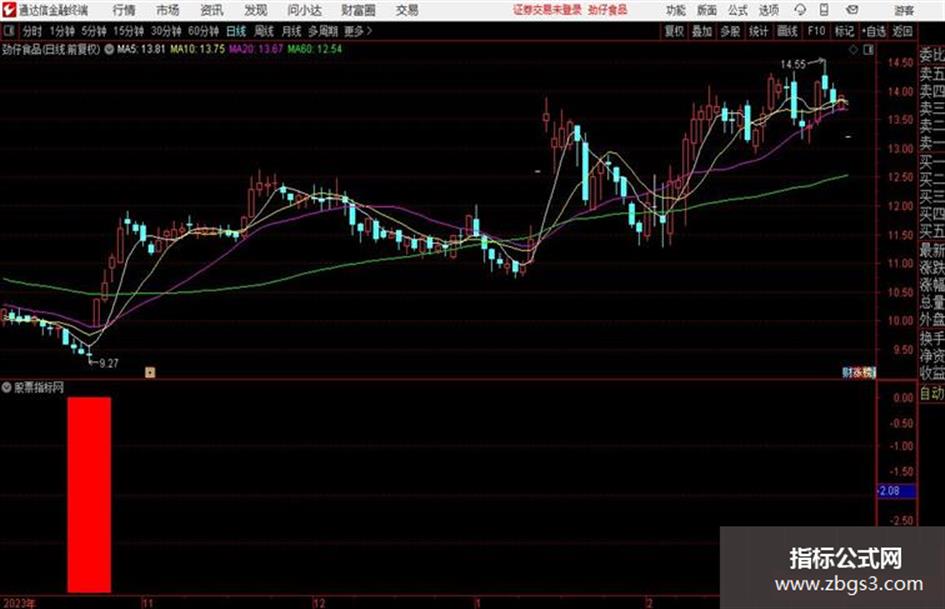Viewport: 945px width, 609px height.
Task: Click the 证券交易未登录 login link
Action: coord(547,10)
